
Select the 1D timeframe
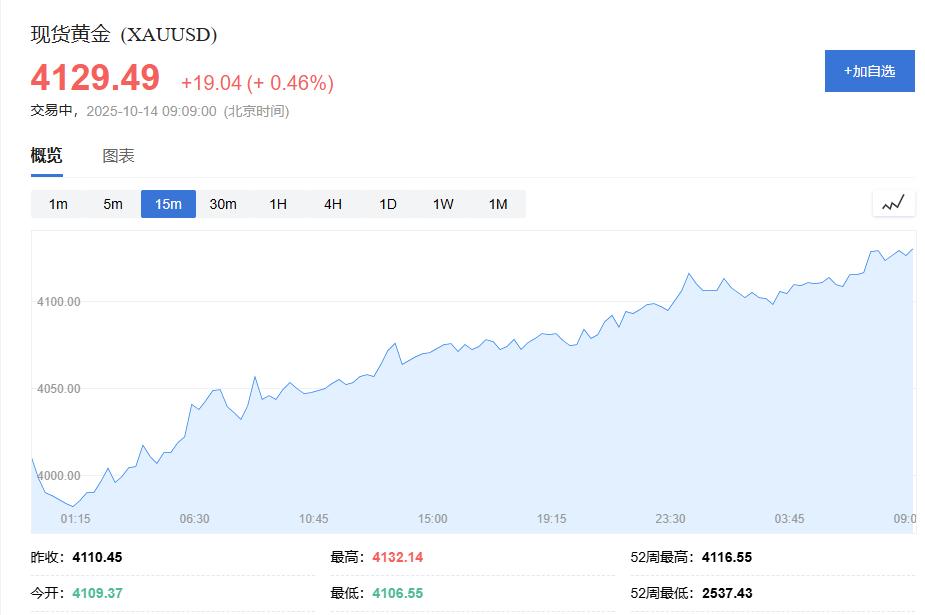click(x=388, y=203)
